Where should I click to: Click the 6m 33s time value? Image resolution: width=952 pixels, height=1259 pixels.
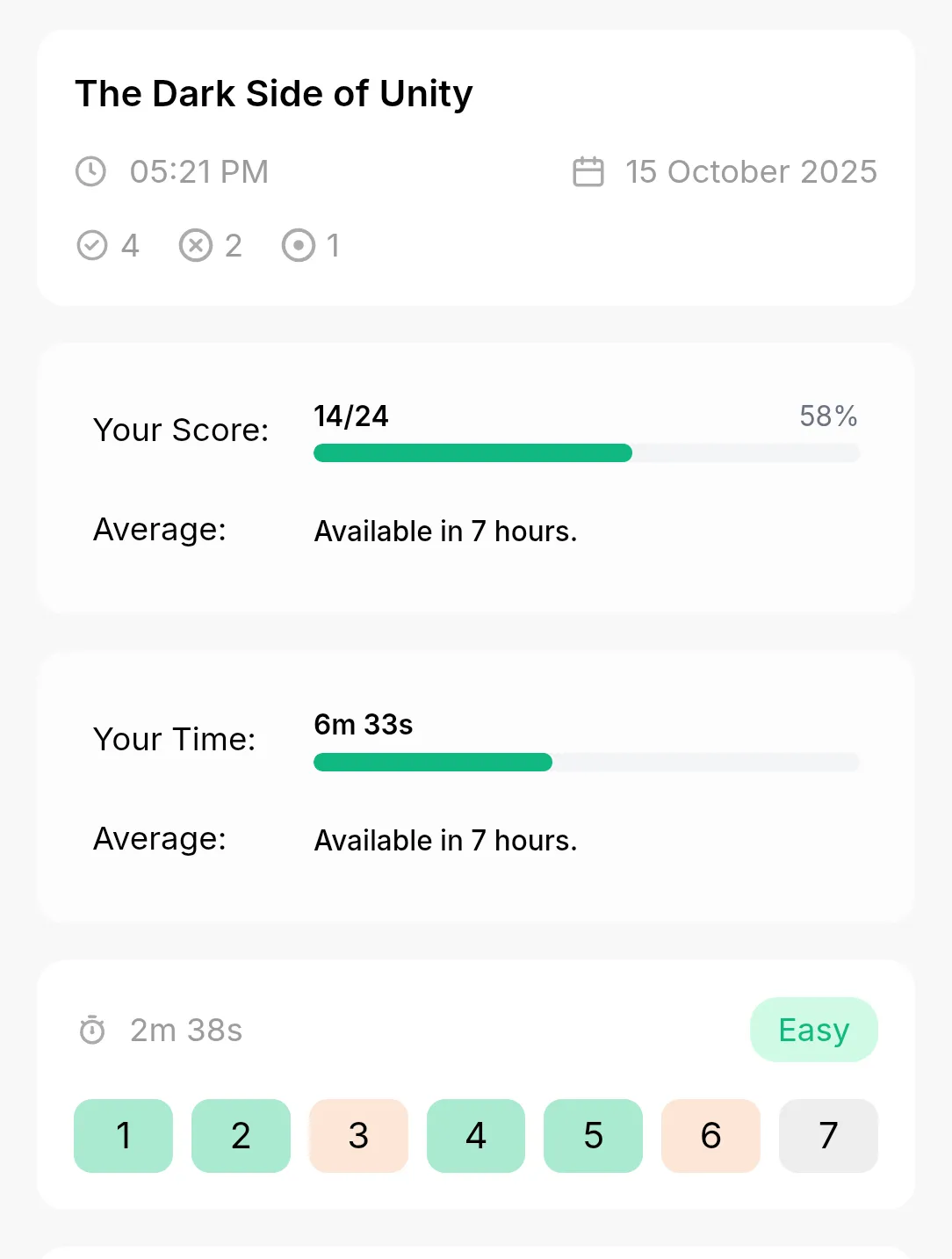coord(364,725)
